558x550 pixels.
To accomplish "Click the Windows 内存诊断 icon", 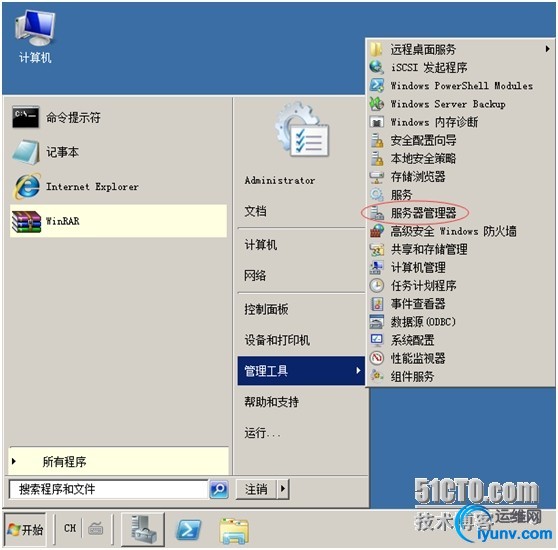I will [376, 122].
